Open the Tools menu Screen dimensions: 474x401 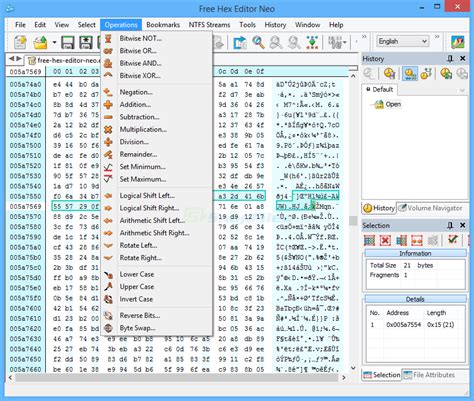coord(247,25)
